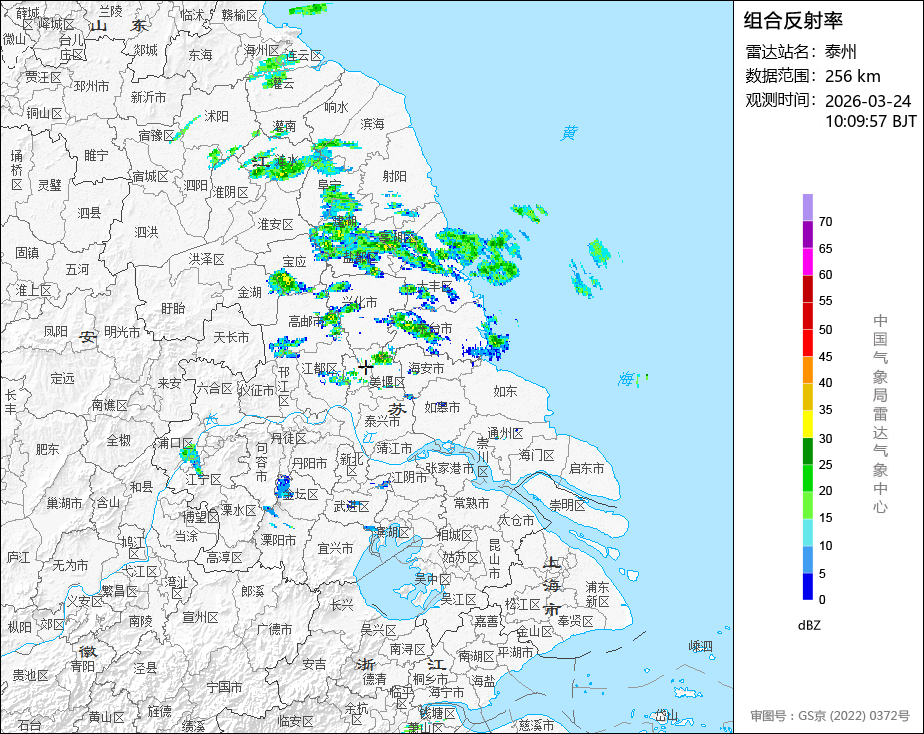The image size is (924, 734).
Task: Click the scale label 45
Action: (x=826, y=356)
